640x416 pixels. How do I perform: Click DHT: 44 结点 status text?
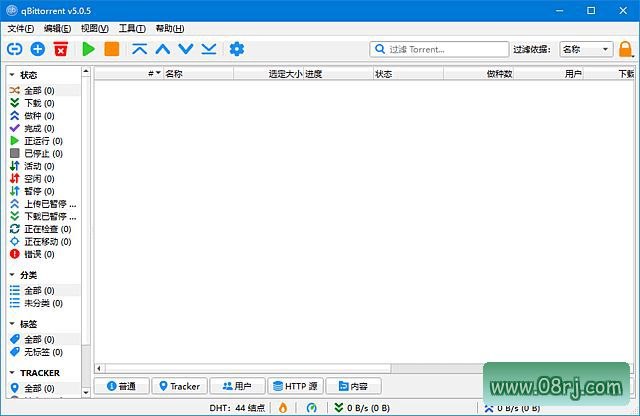(237, 407)
